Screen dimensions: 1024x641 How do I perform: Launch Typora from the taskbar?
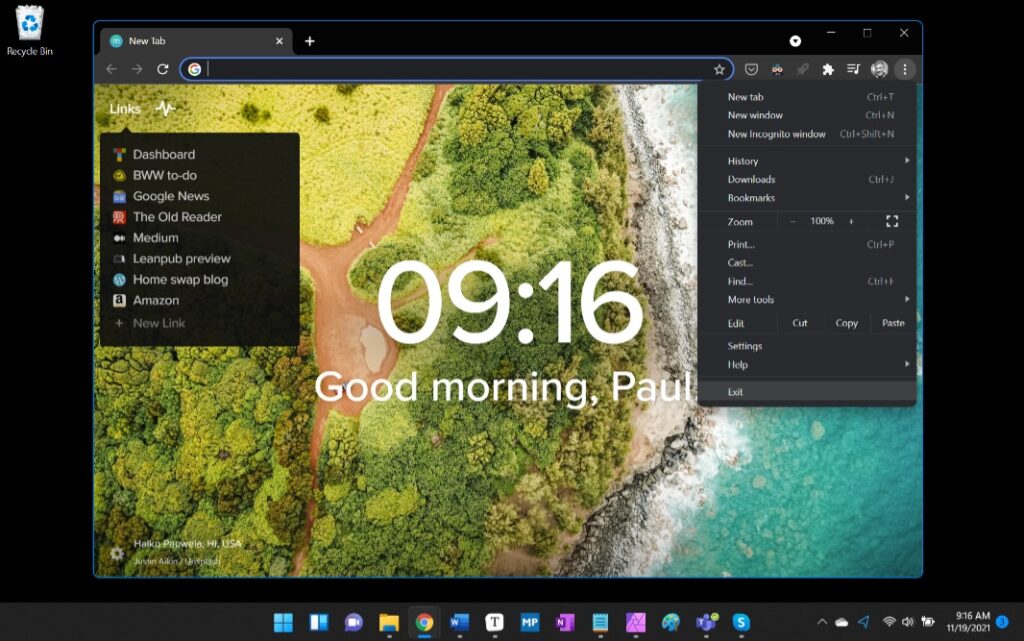[x=493, y=621]
